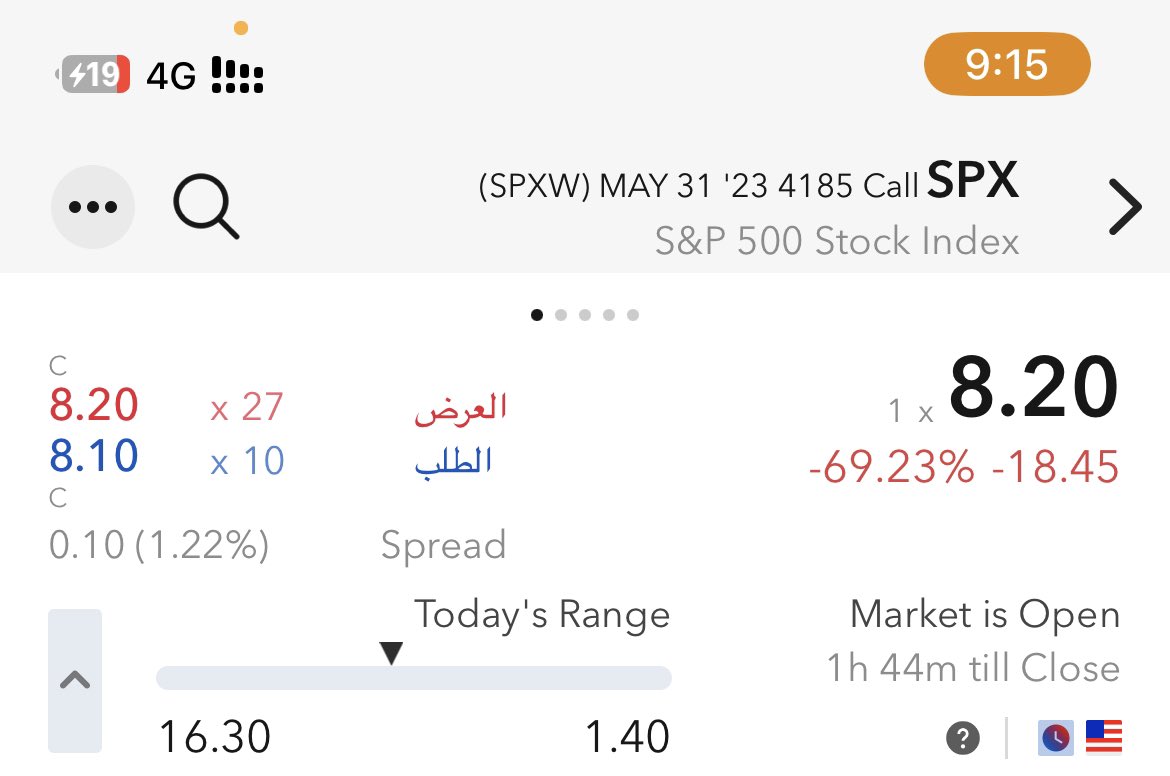Tap the cellular signal bars icon
Image resolution: width=1170 pixels, height=776 pixels.
(x=237, y=75)
